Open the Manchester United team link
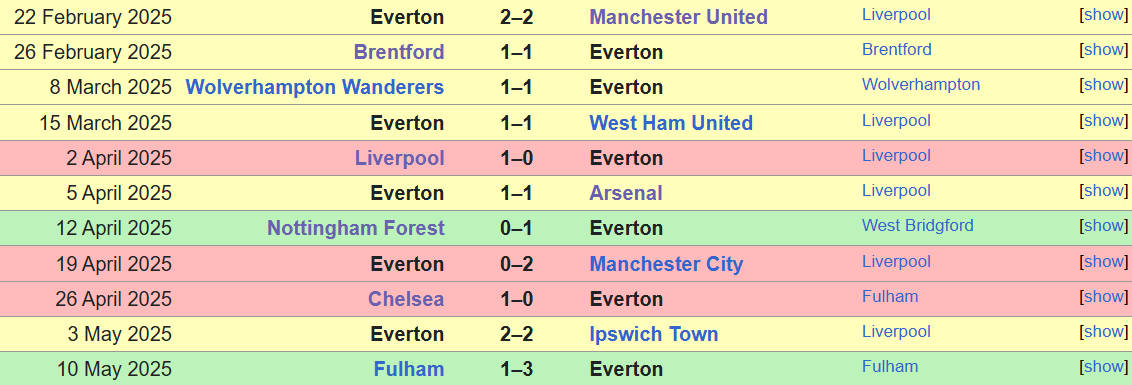1132x385 pixels. coord(679,17)
